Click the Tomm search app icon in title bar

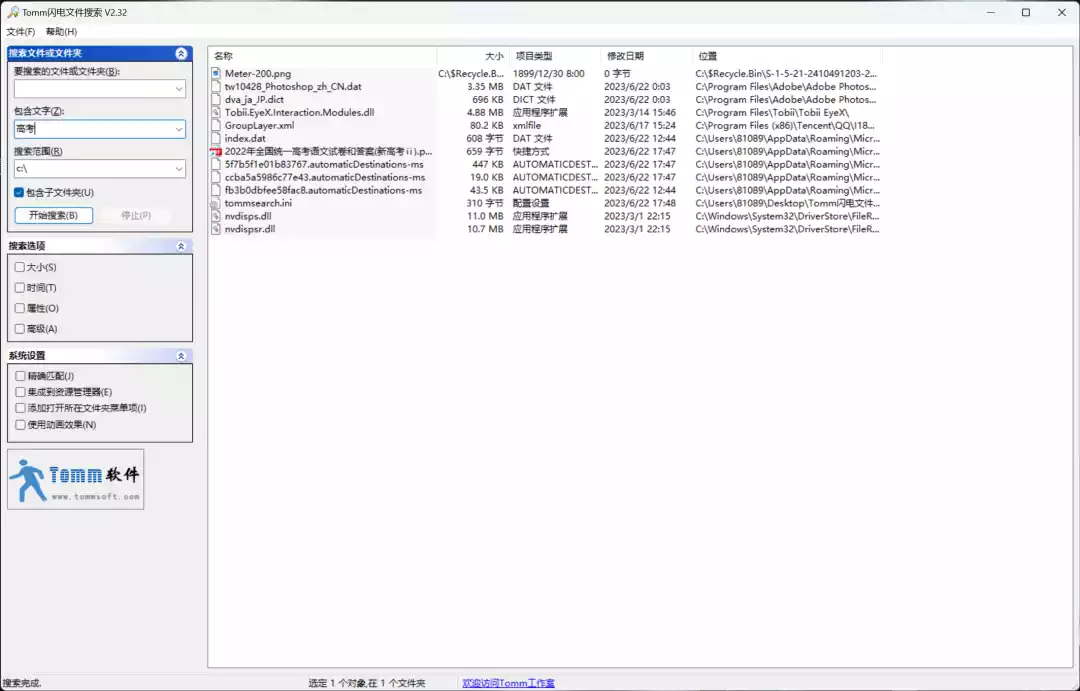point(12,12)
